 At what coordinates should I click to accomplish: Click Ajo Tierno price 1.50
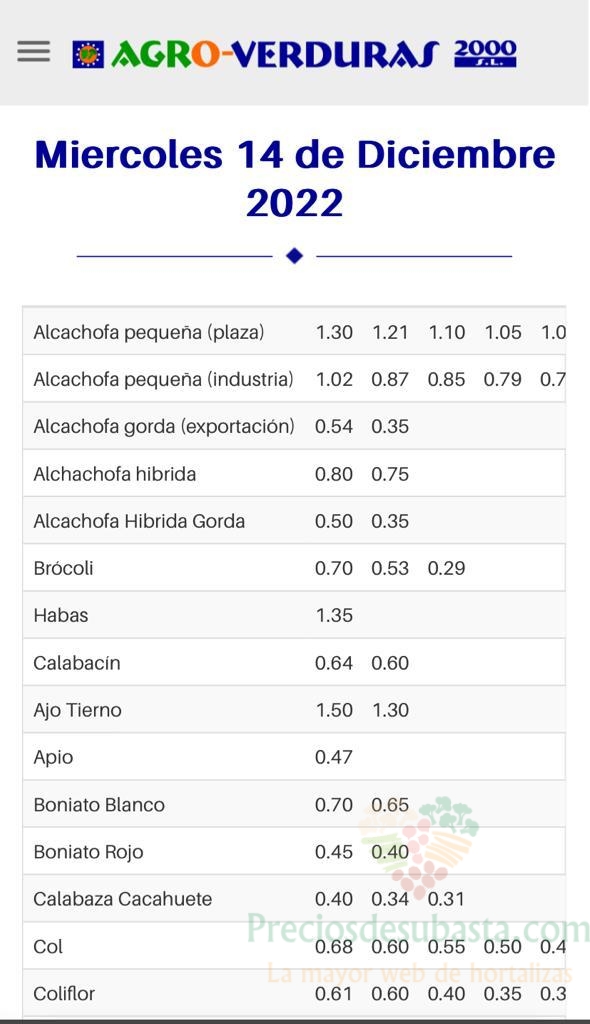[335, 710]
